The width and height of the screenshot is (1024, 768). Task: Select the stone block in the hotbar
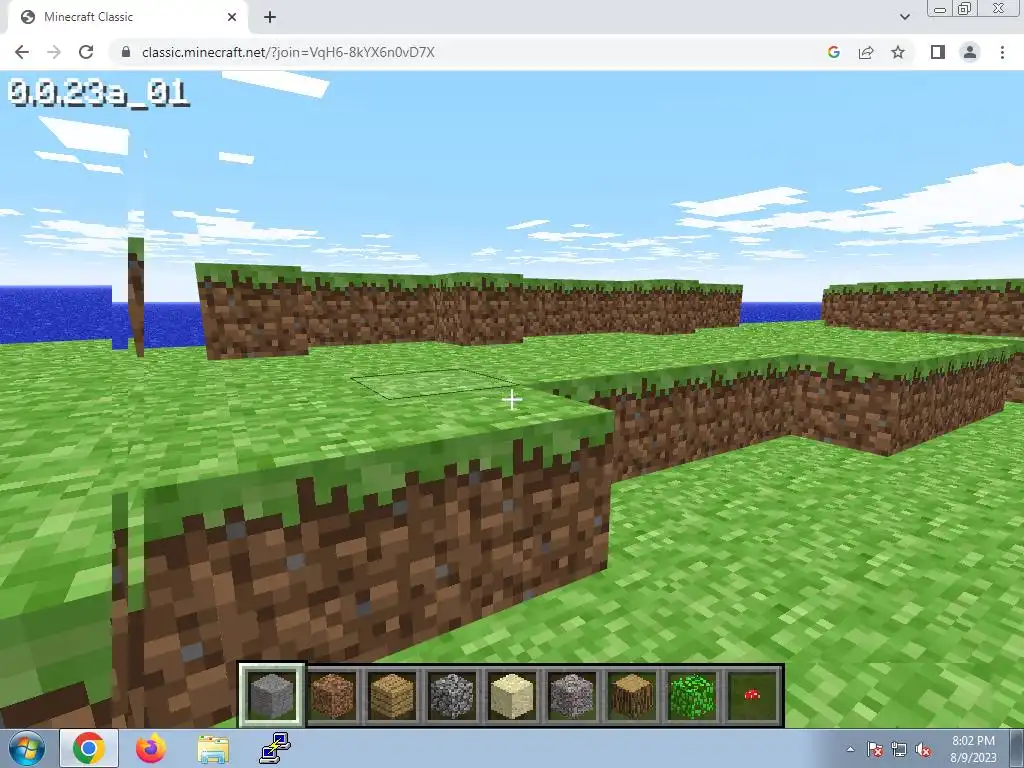click(272, 696)
